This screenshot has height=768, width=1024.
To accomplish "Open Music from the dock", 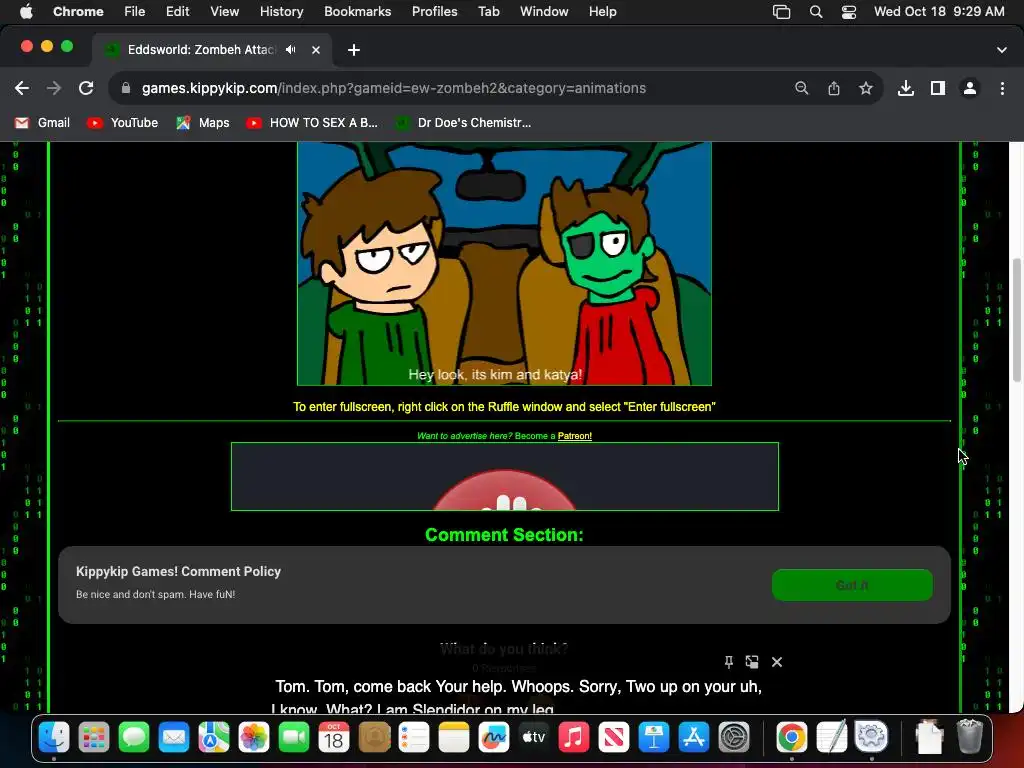I will coord(573,737).
